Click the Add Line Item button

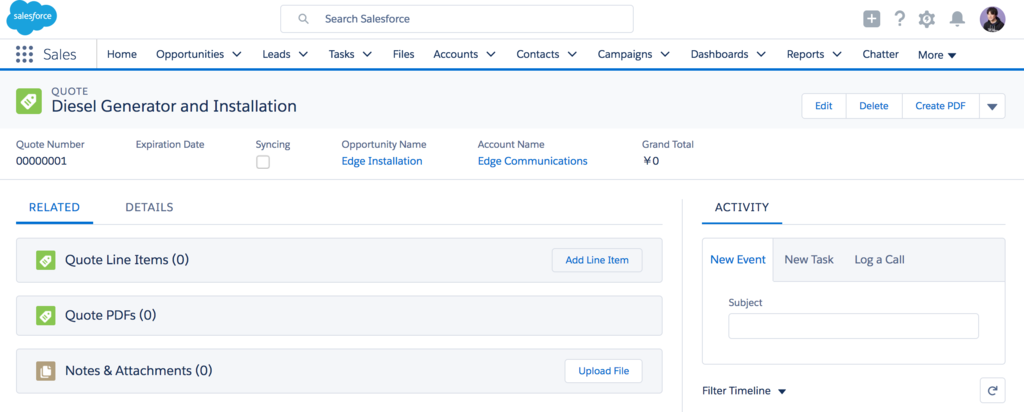(597, 260)
